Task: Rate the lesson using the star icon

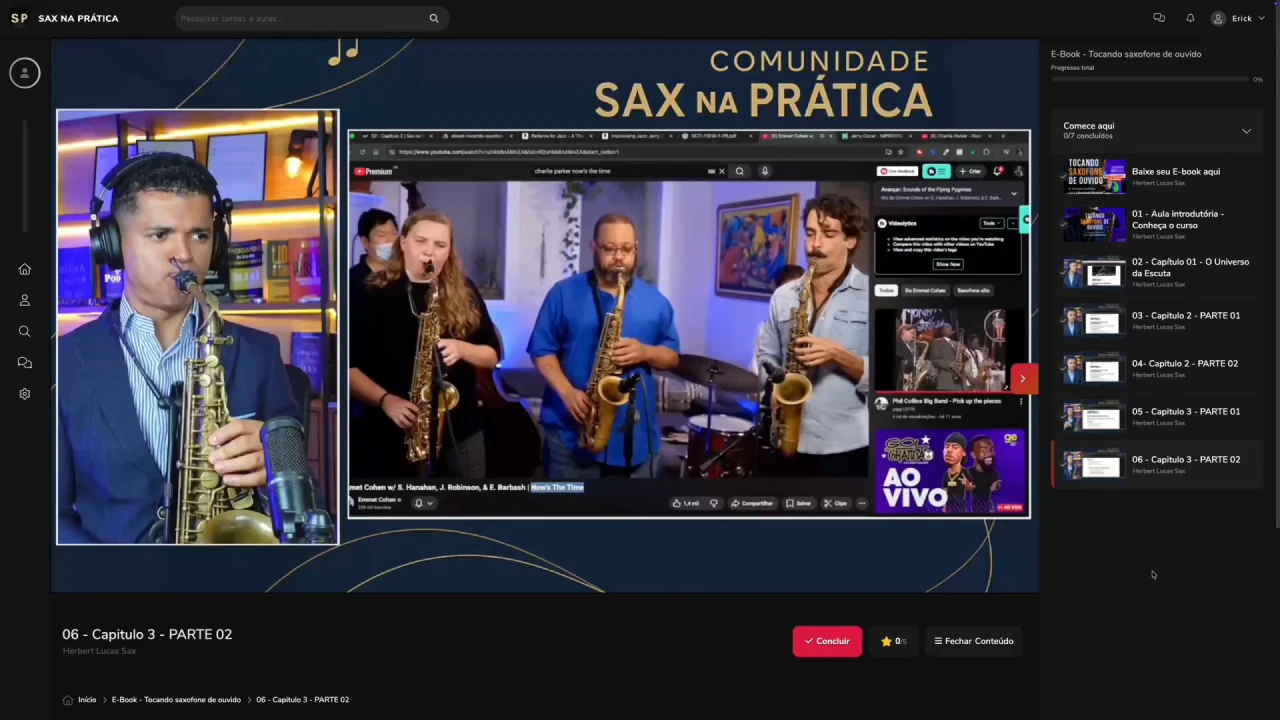Action: coord(886,641)
